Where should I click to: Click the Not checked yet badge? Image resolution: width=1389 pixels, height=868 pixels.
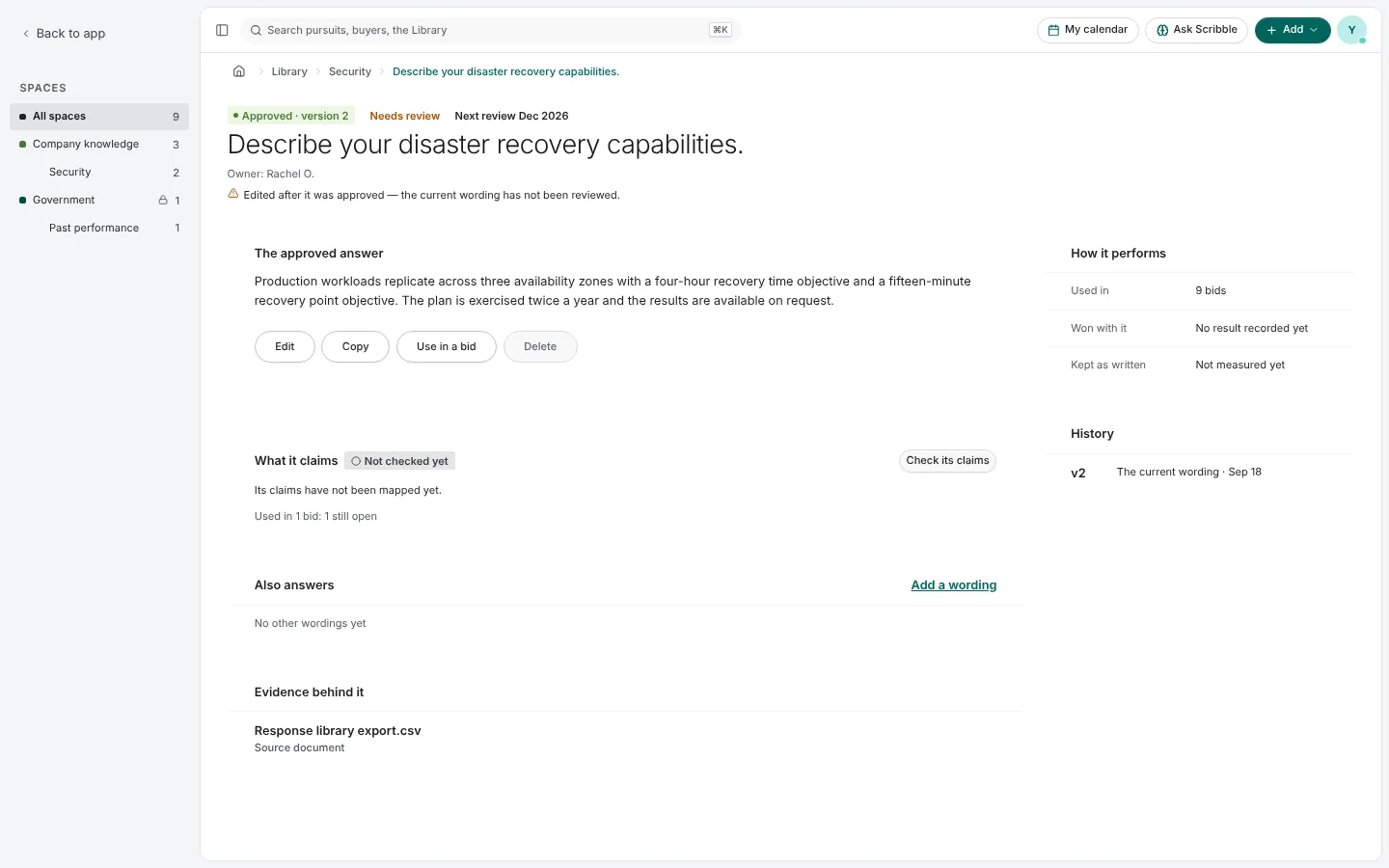point(399,461)
